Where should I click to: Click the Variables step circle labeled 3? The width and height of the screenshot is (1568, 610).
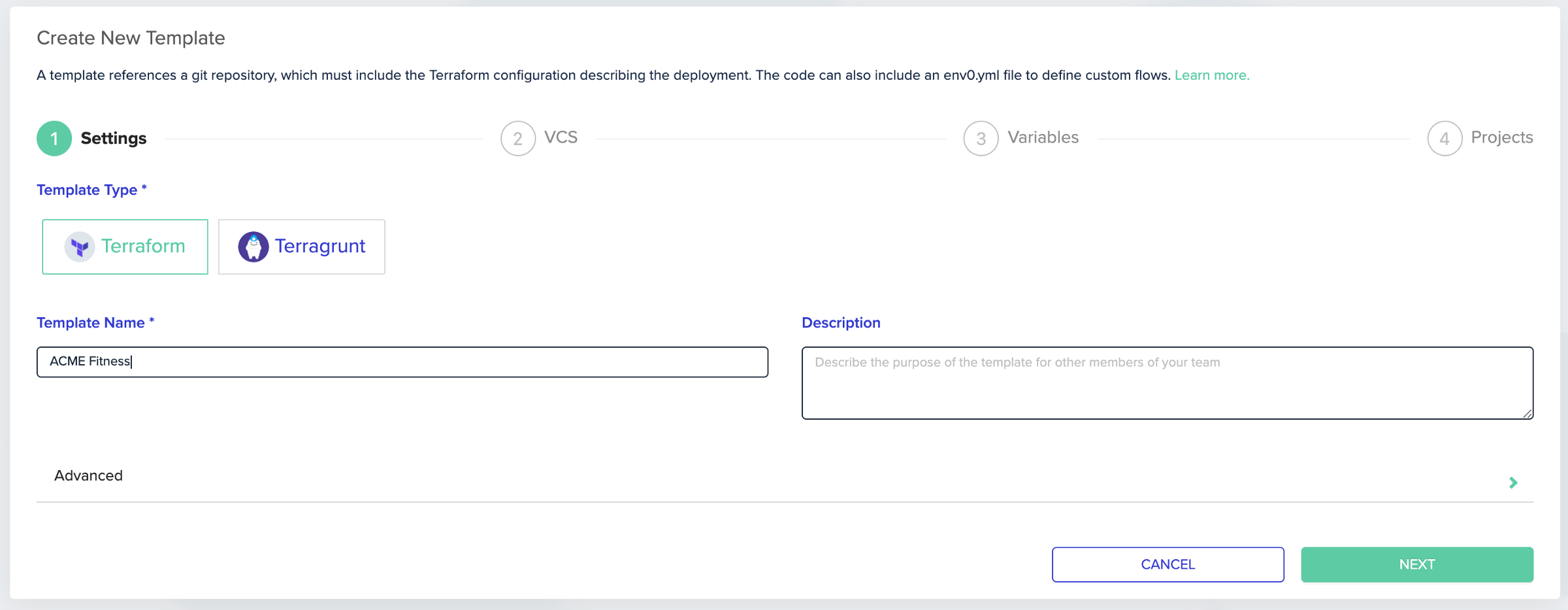pyautogui.click(x=980, y=138)
